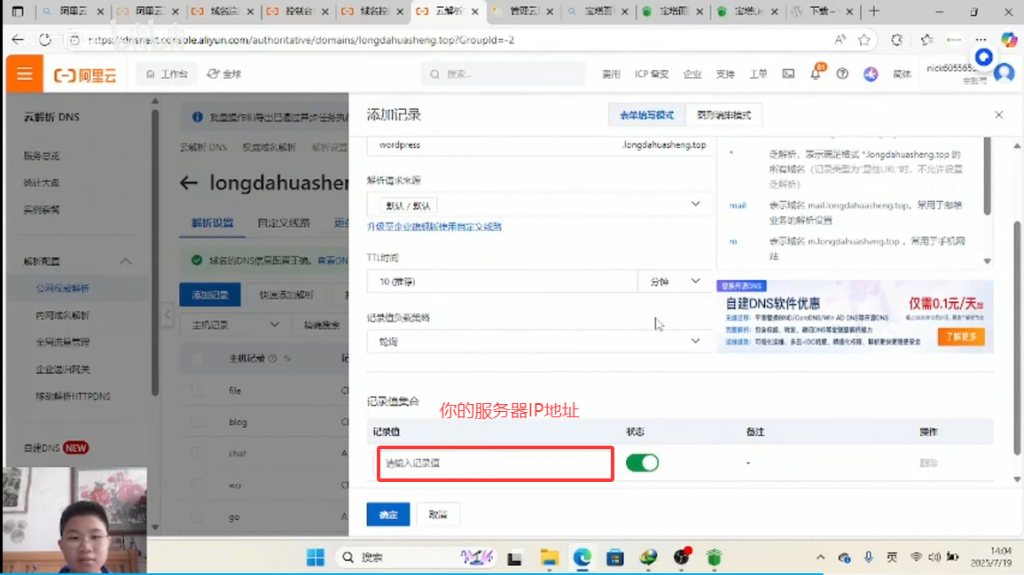Click the 取消 cancel button
The height and width of the screenshot is (575, 1024).
click(x=438, y=514)
